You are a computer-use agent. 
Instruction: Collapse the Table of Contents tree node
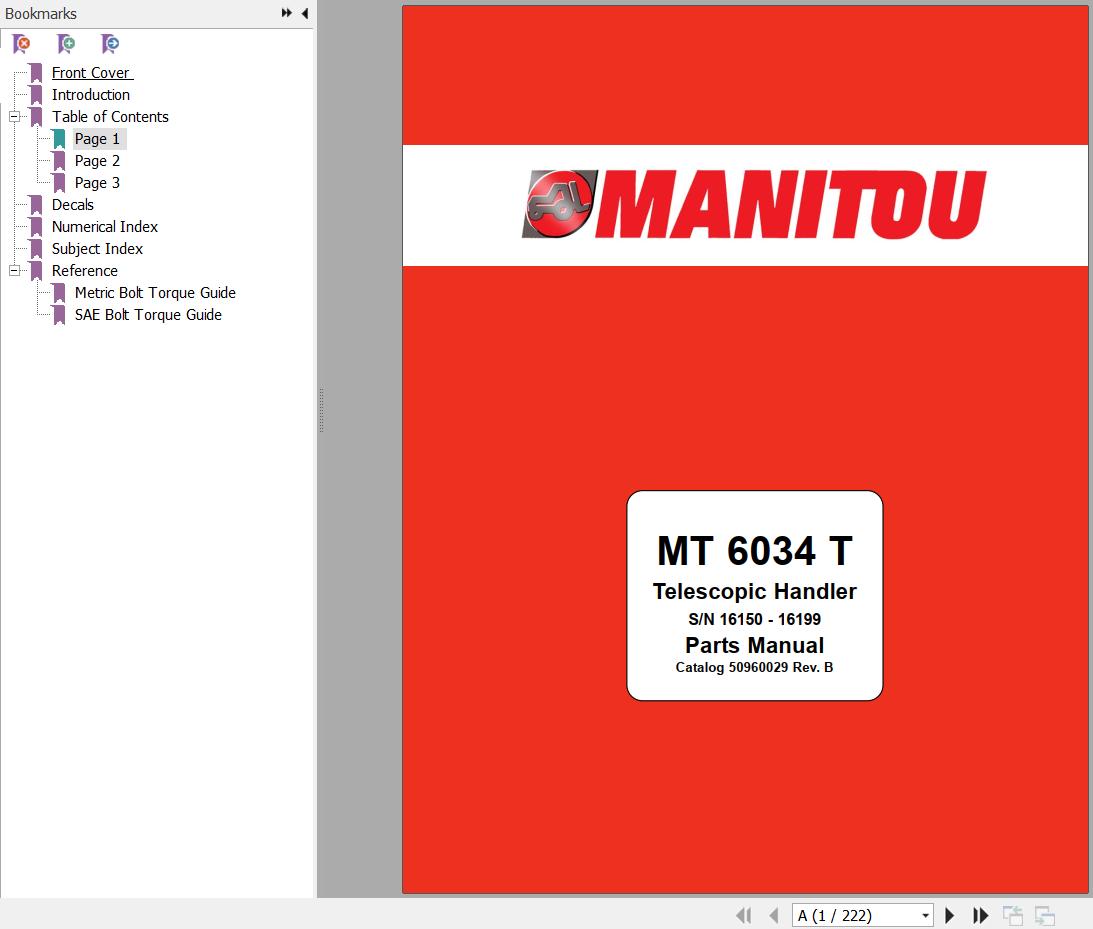pyautogui.click(x=15, y=116)
